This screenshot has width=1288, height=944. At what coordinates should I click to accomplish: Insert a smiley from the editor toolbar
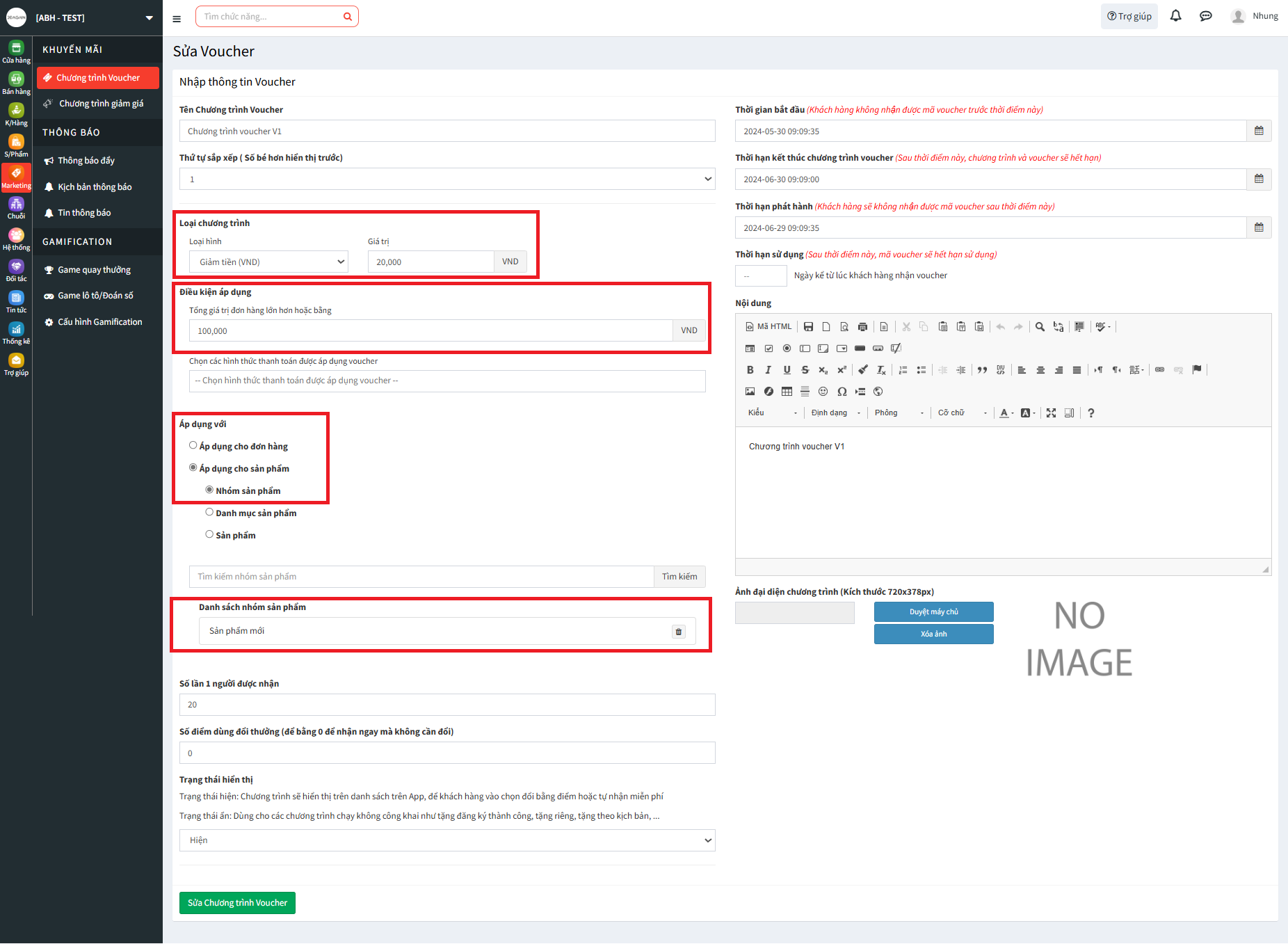(x=823, y=392)
